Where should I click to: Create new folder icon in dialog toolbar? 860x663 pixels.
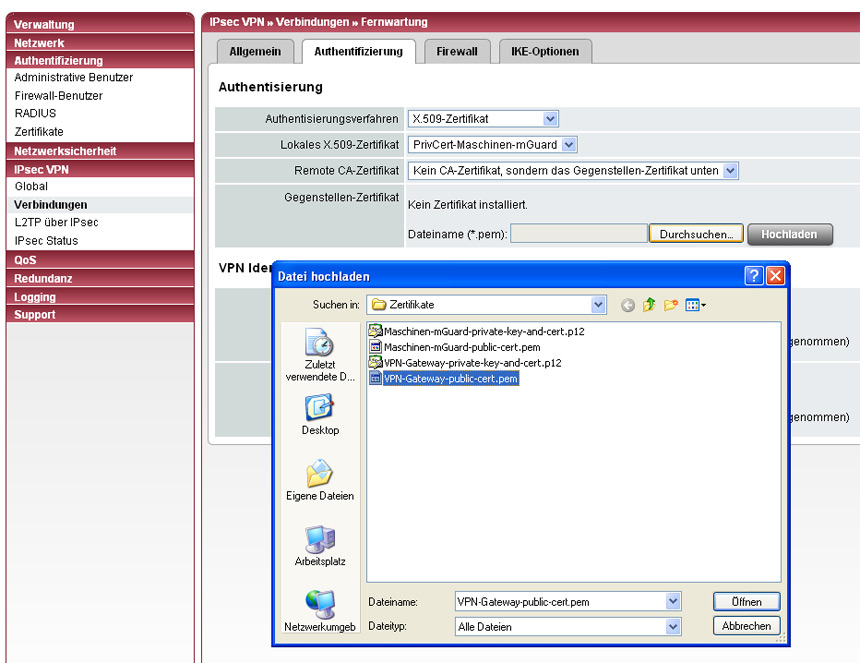coord(671,305)
